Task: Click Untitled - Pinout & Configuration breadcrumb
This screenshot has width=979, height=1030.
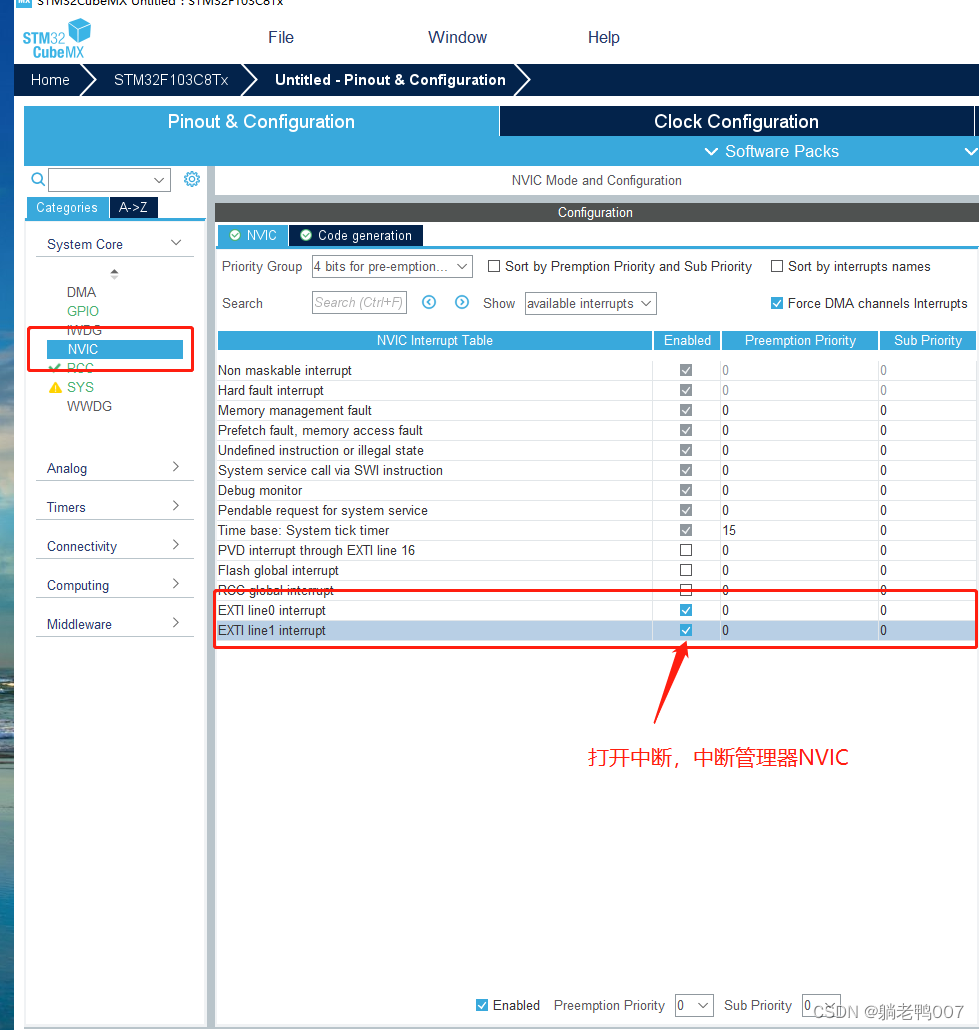Action: pos(390,79)
